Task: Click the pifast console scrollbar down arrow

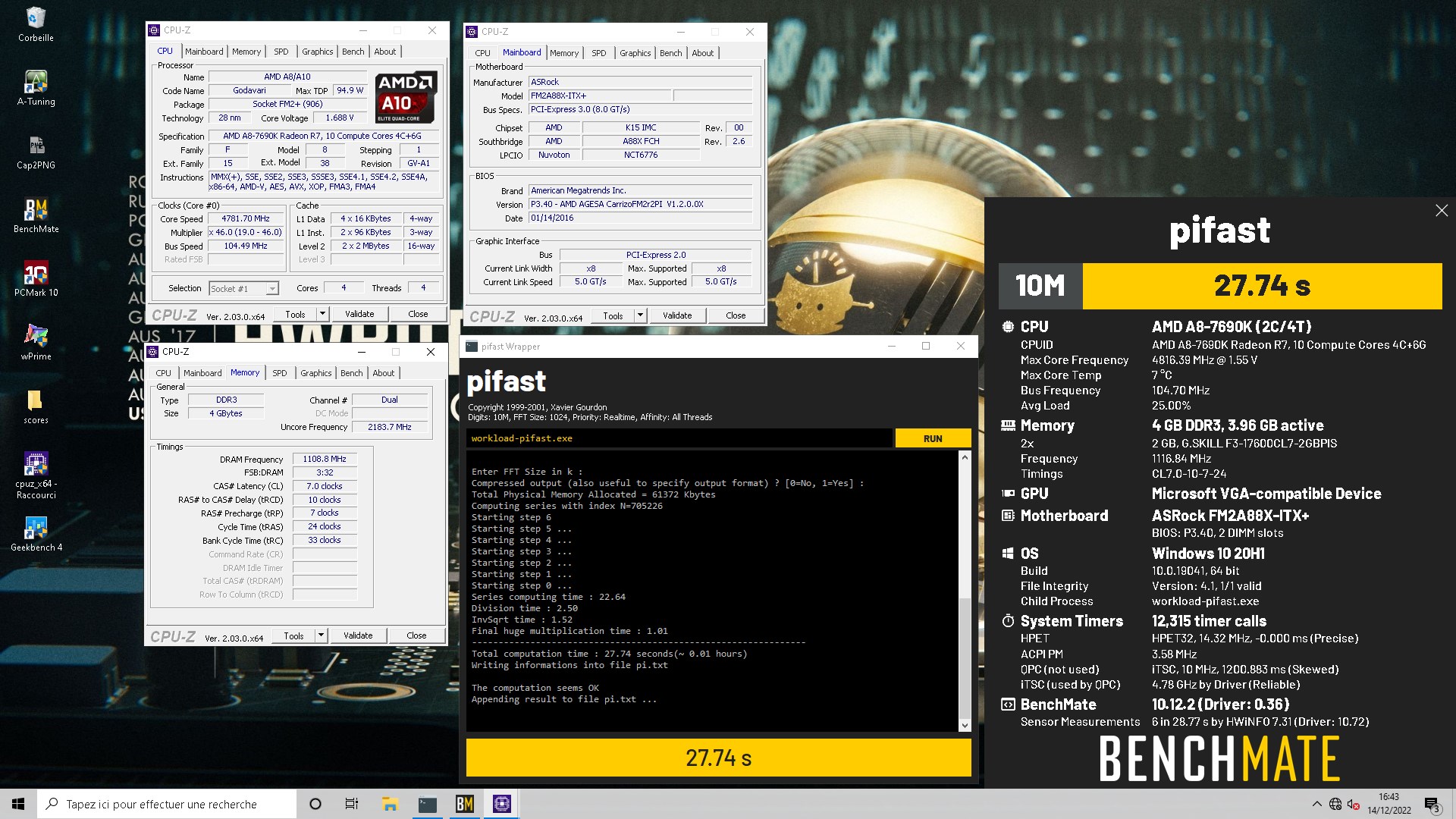Action: coord(965,726)
